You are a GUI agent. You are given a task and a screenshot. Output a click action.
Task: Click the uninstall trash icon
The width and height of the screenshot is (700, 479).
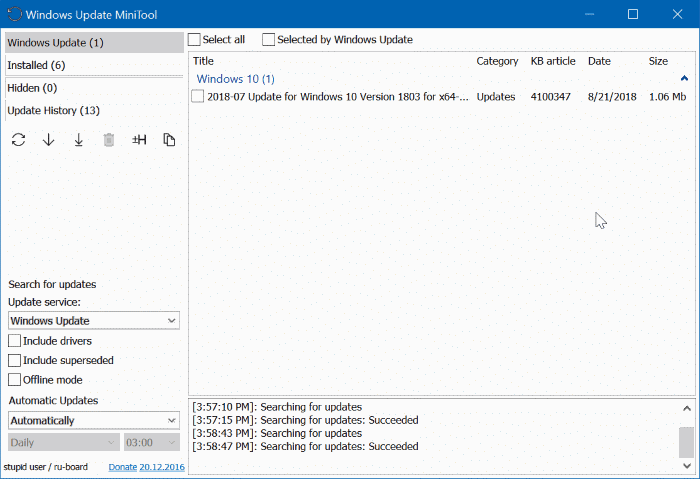point(108,140)
